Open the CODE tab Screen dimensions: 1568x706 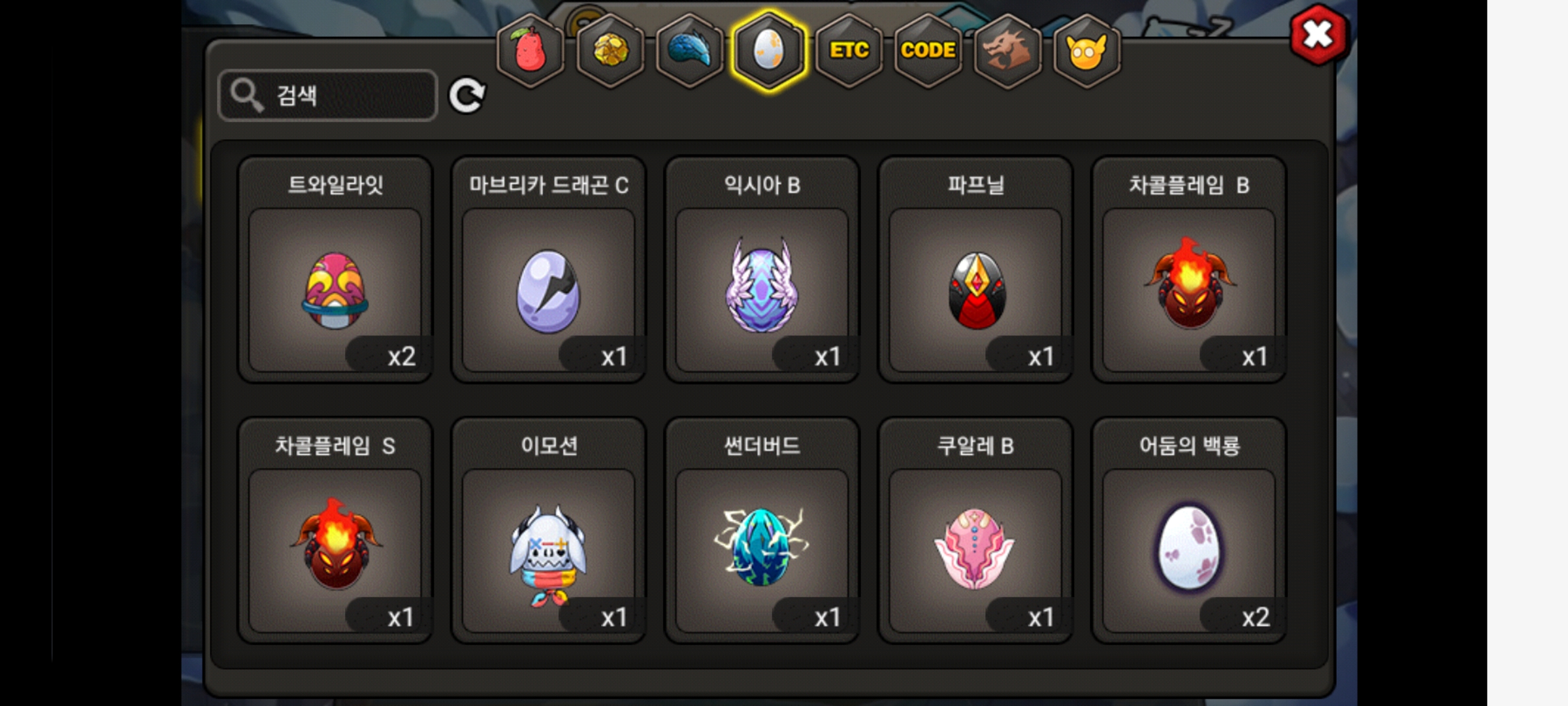pos(928,50)
